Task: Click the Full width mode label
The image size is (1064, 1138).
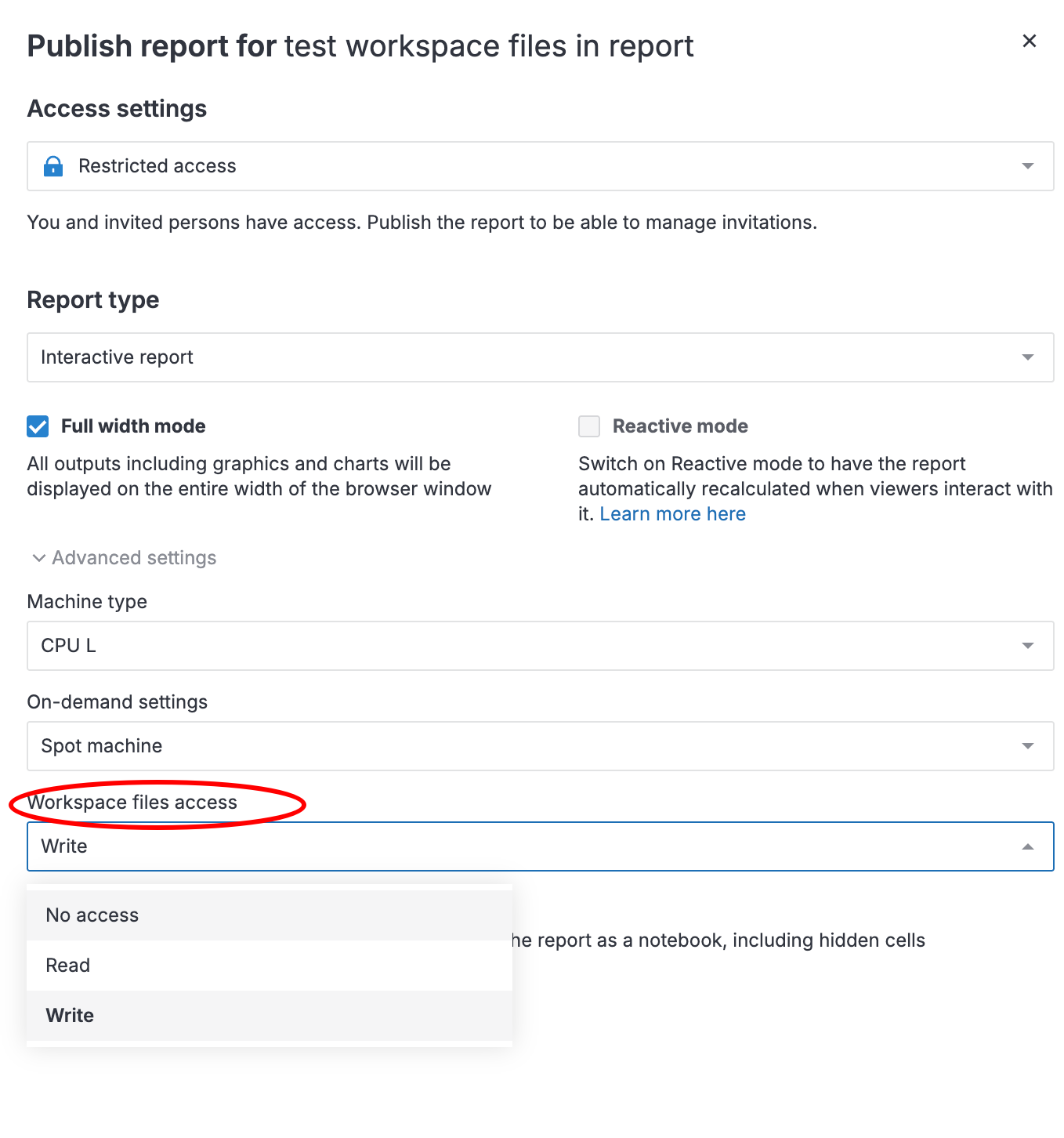Action: tap(133, 426)
